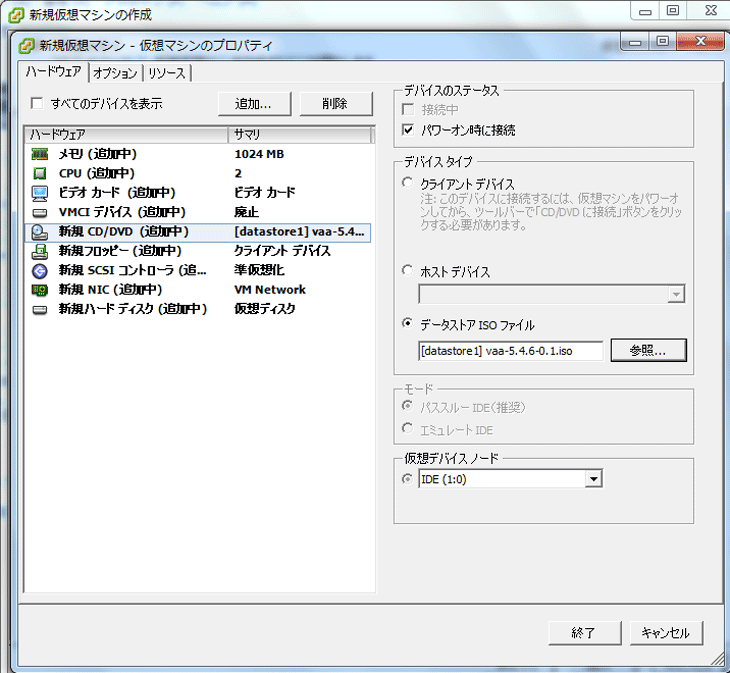Image resolution: width=730 pixels, height=673 pixels.
Task: Open the ホスト デバイス dropdown list
Action: click(x=676, y=294)
